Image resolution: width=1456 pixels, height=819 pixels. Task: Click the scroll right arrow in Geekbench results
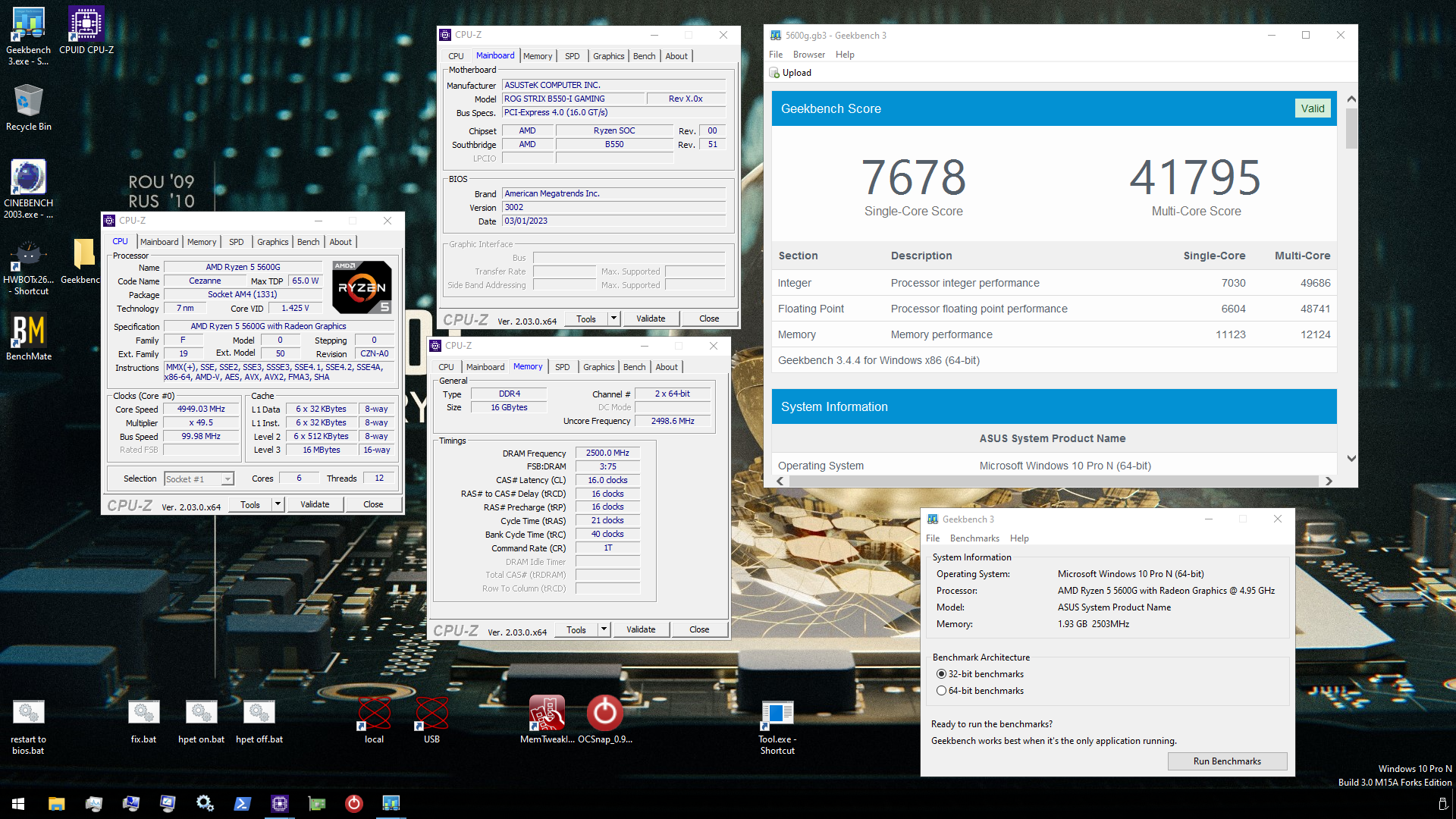point(1329,481)
